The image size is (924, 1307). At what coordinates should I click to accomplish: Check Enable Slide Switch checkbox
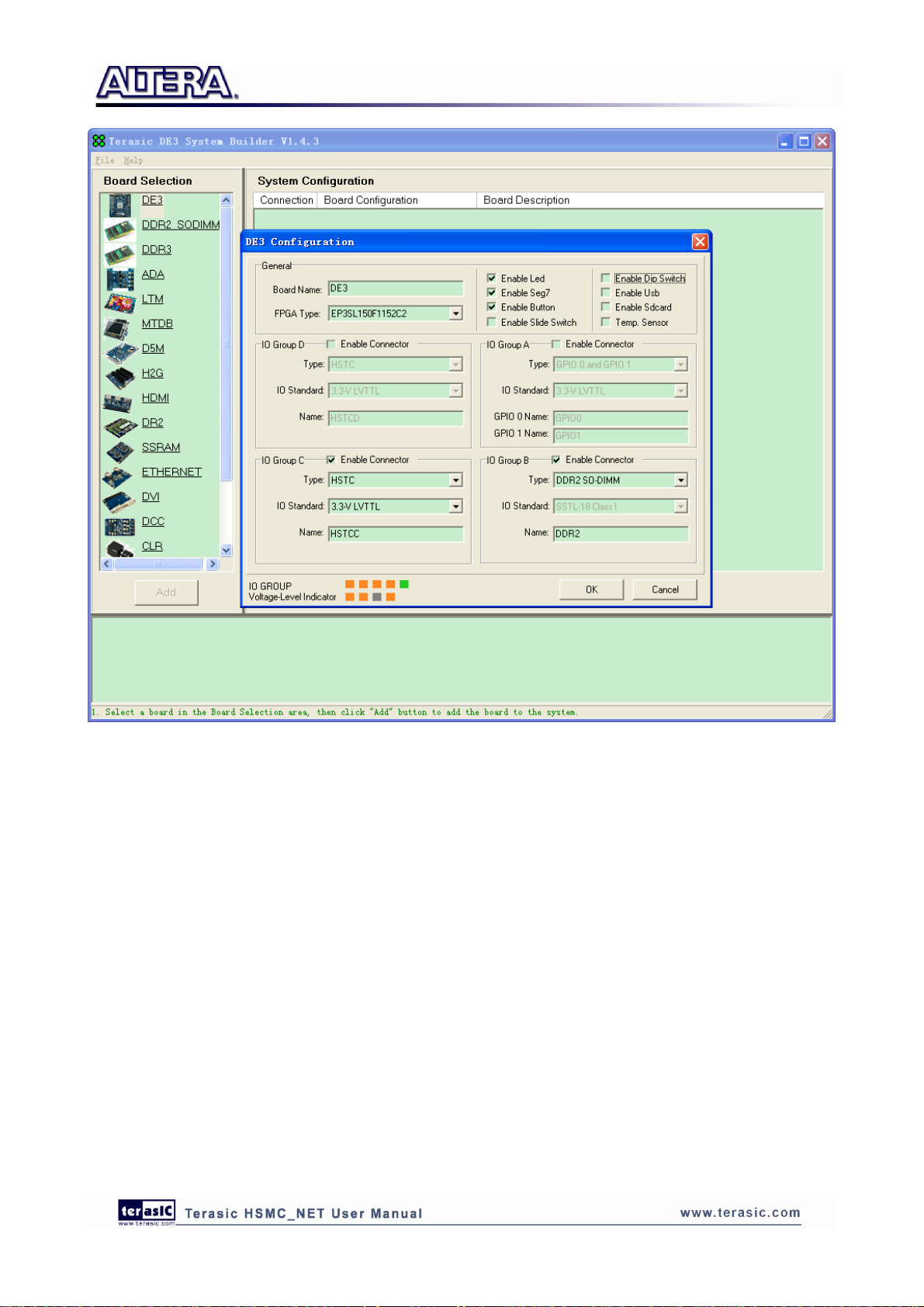click(491, 322)
